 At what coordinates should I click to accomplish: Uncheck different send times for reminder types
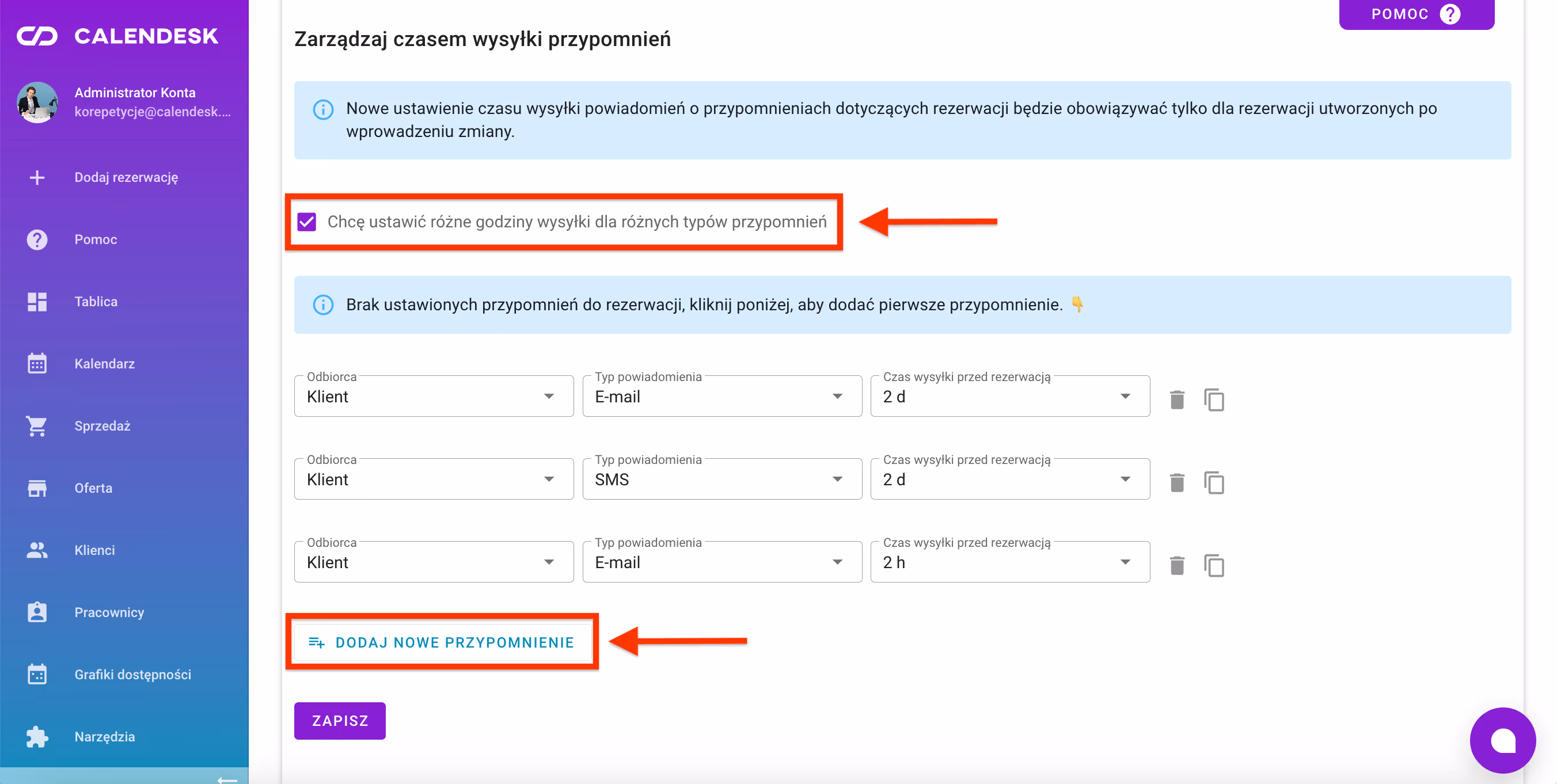tap(307, 222)
